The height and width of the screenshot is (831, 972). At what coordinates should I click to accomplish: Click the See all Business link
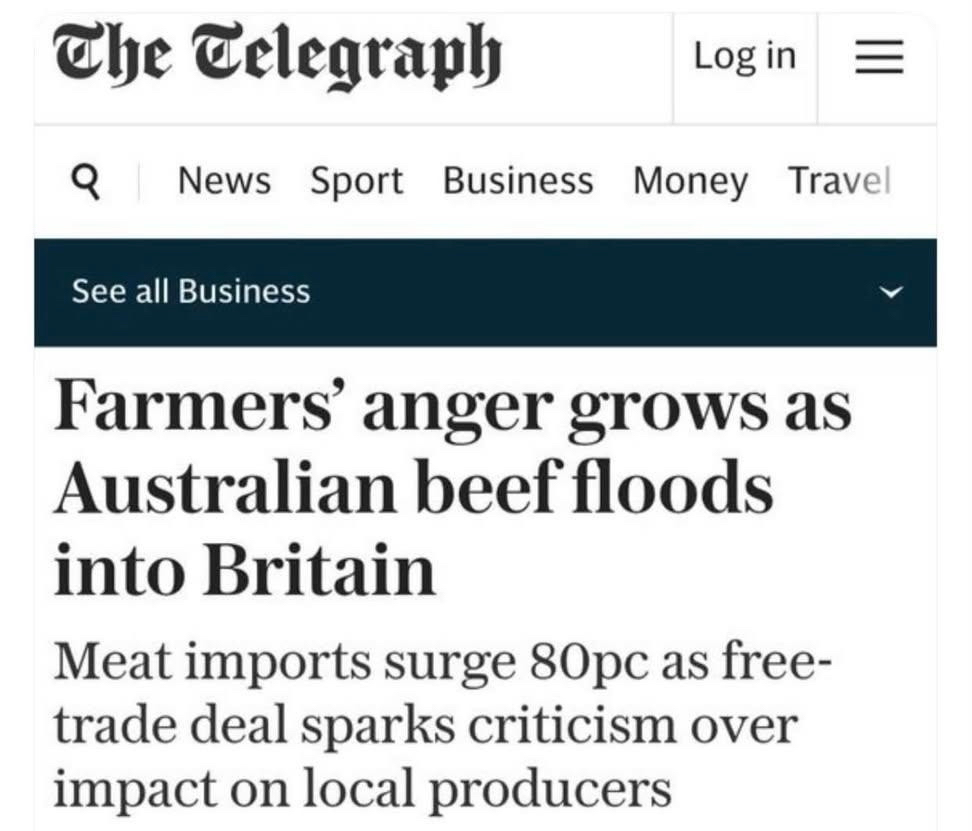tap(190, 292)
